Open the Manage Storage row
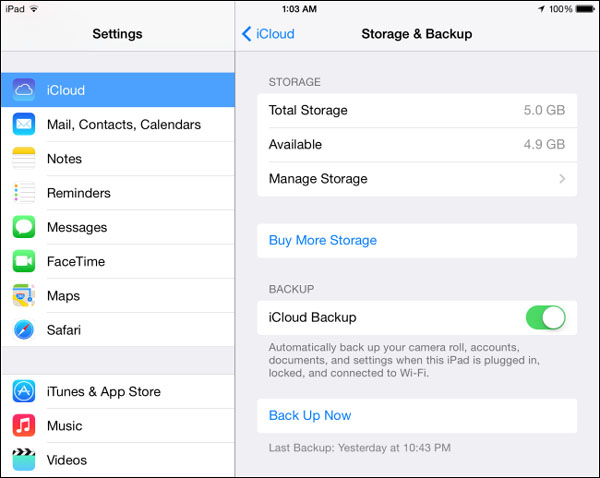 coord(417,179)
